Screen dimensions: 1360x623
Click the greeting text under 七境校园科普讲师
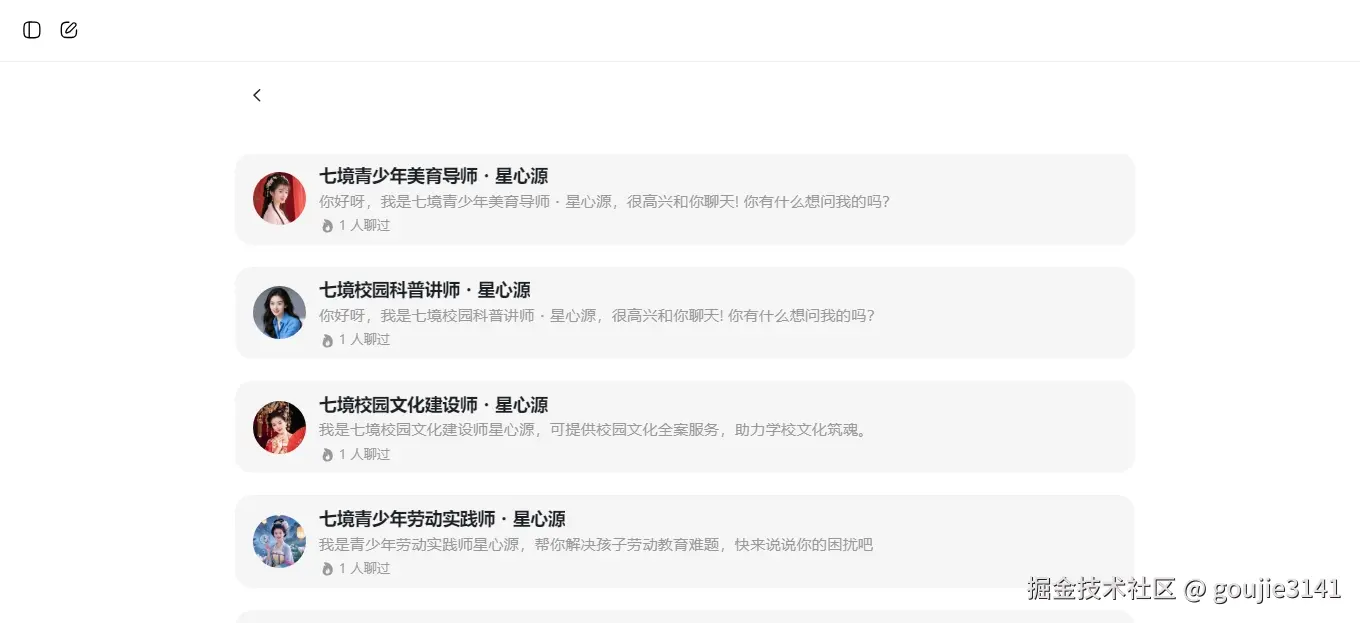tap(596, 315)
